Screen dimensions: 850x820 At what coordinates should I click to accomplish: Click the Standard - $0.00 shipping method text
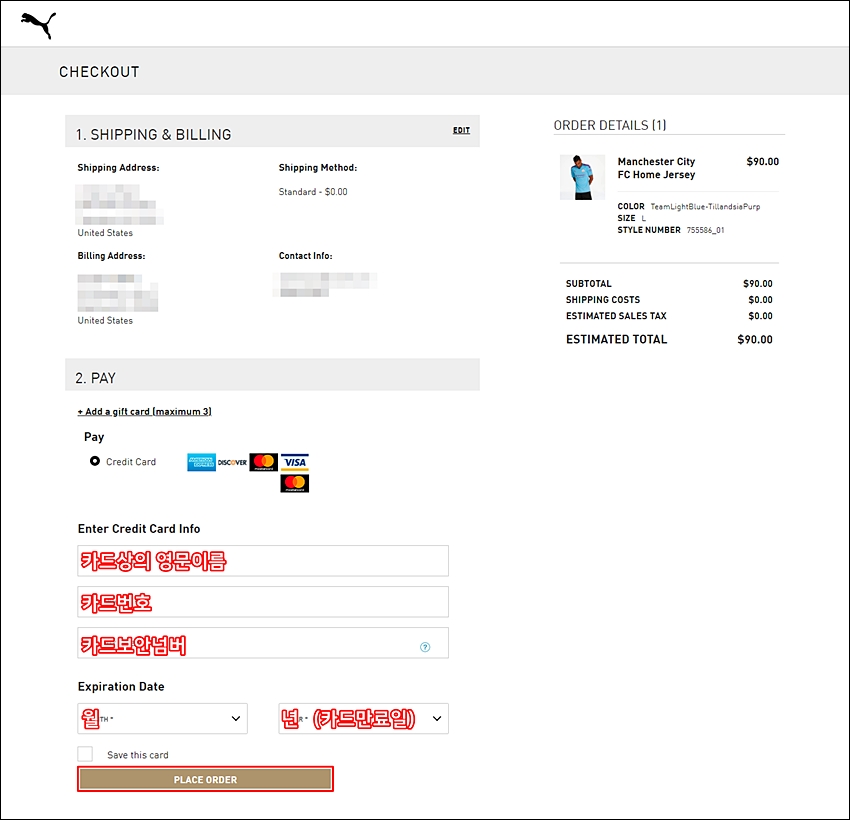click(x=313, y=192)
